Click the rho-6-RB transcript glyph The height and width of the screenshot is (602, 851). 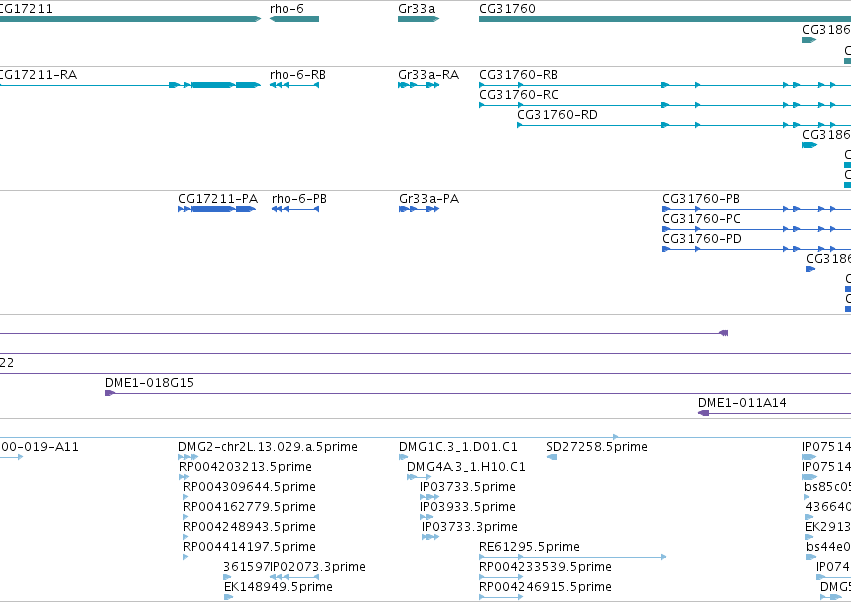click(x=294, y=85)
